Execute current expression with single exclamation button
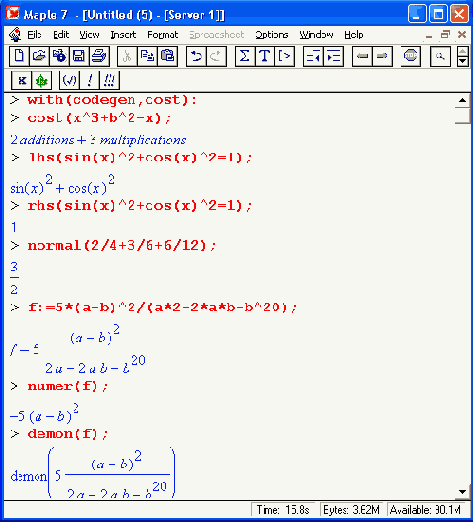Image resolution: width=473 pixels, height=522 pixels. (89, 80)
